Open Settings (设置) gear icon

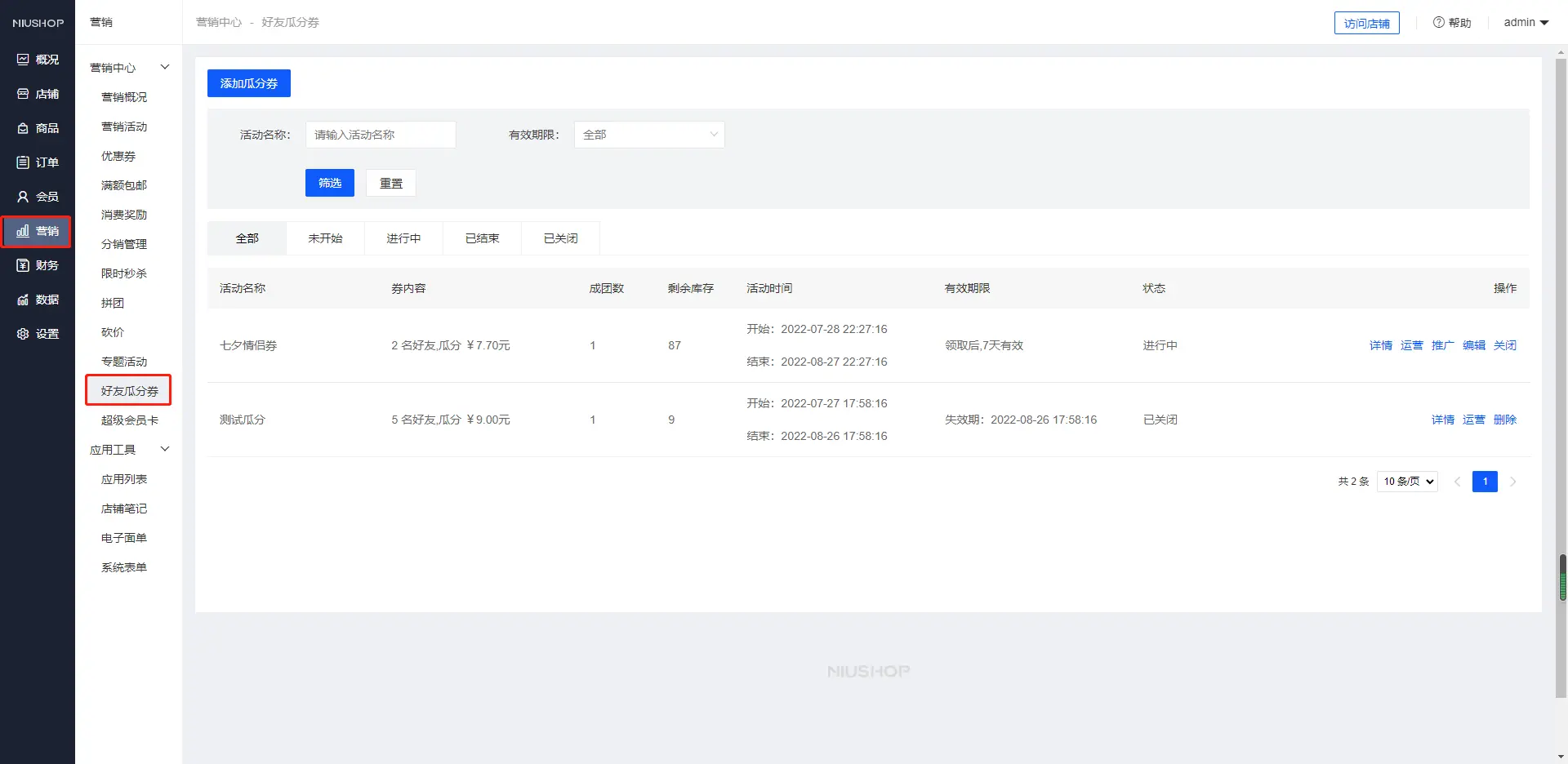point(23,334)
